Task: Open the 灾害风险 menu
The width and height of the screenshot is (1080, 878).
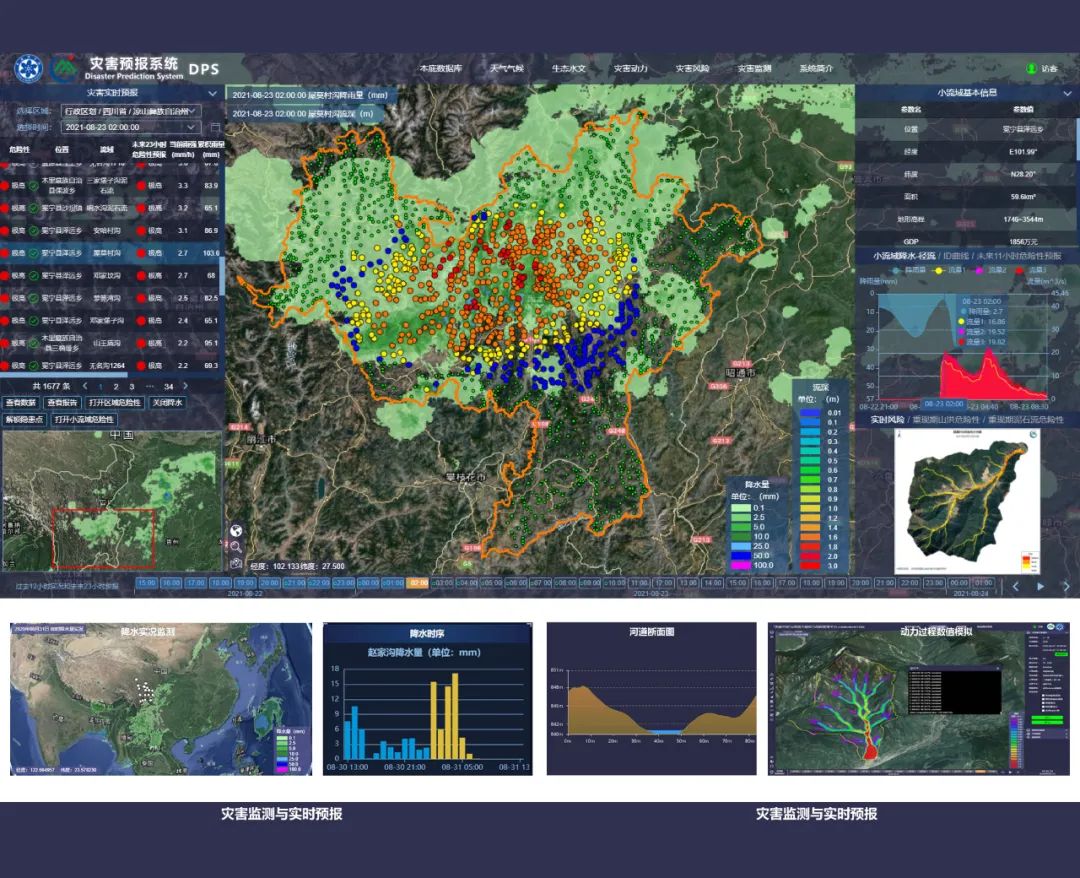Action: [x=692, y=68]
